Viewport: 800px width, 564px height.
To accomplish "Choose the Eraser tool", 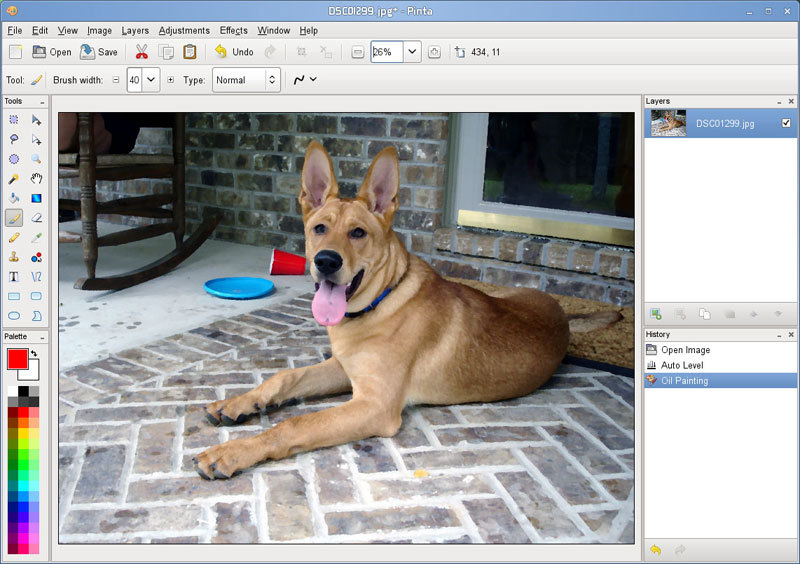I will pyautogui.click(x=37, y=217).
